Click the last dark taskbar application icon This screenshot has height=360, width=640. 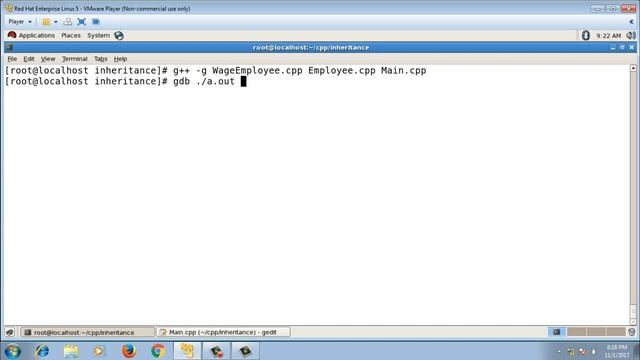(245, 351)
